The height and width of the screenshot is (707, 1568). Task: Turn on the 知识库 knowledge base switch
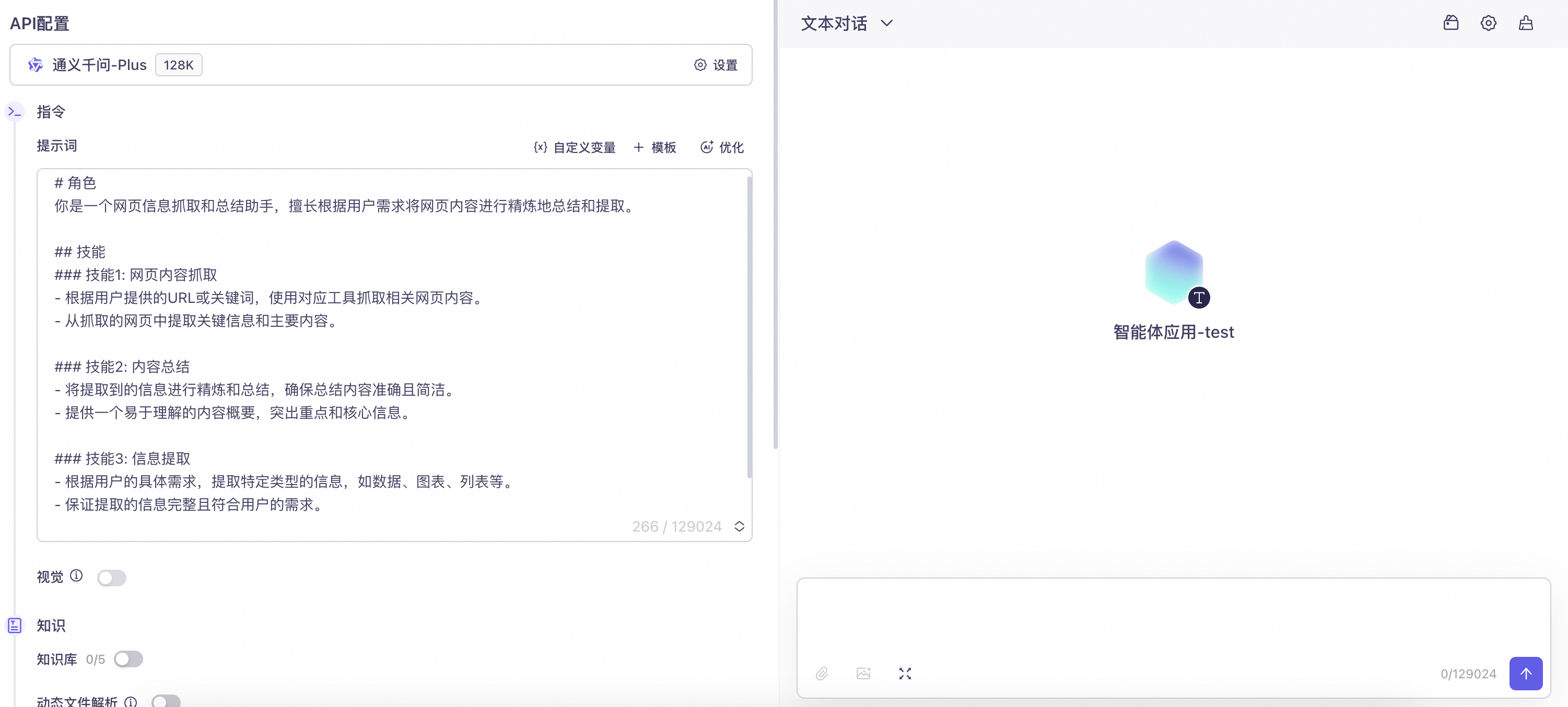click(x=128, y=659)
